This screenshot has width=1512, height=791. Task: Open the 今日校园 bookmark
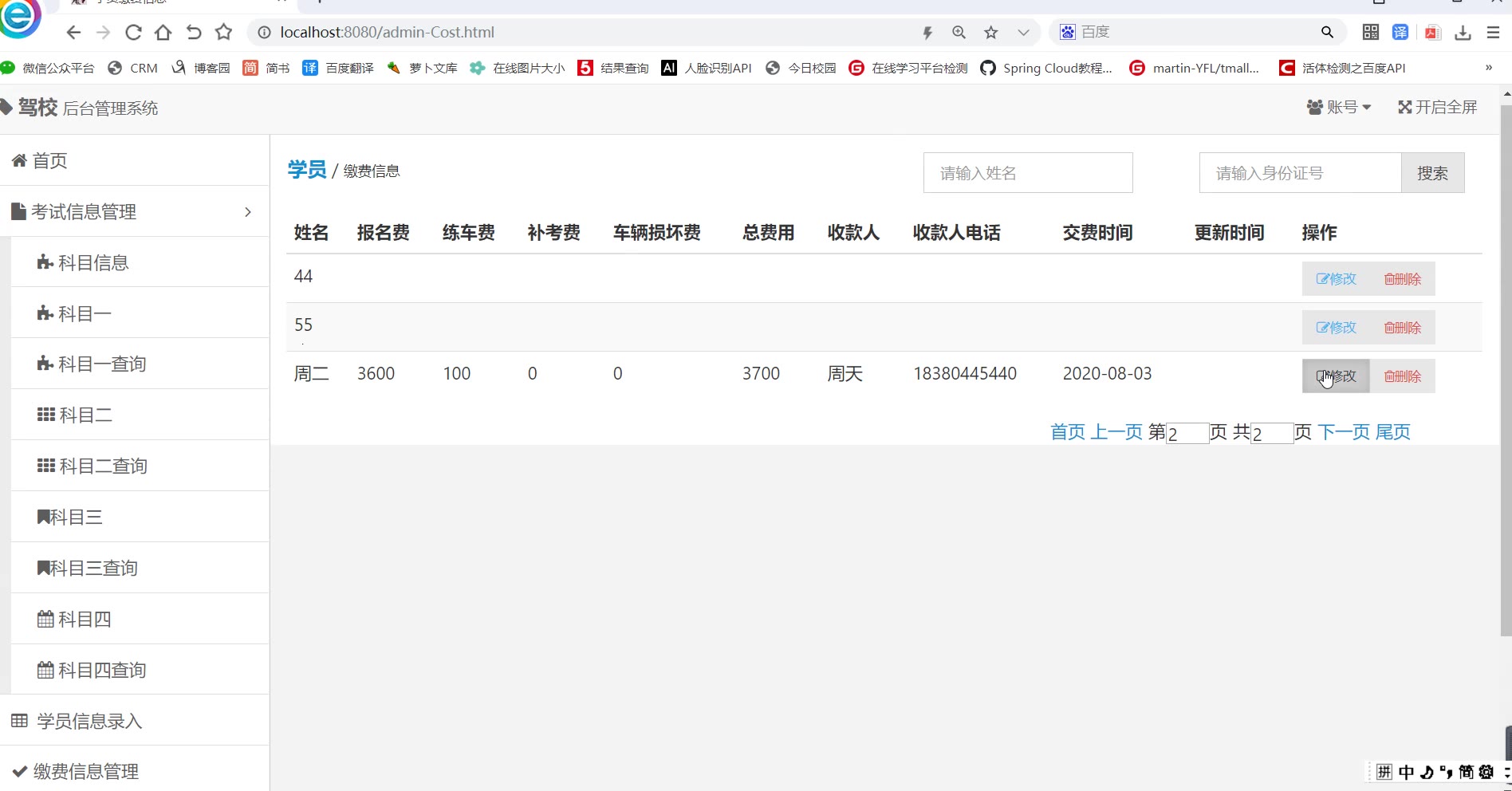tap(801, 68)
